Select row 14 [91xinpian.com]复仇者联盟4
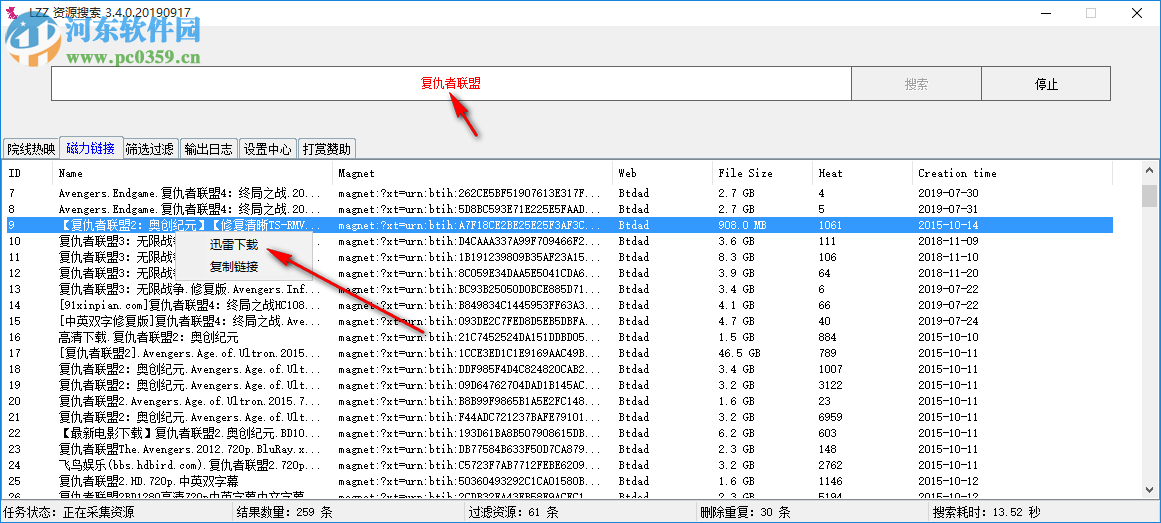The height and width of the screenshot is (523, 1161). pyautogui.click(x=560, y=304)
